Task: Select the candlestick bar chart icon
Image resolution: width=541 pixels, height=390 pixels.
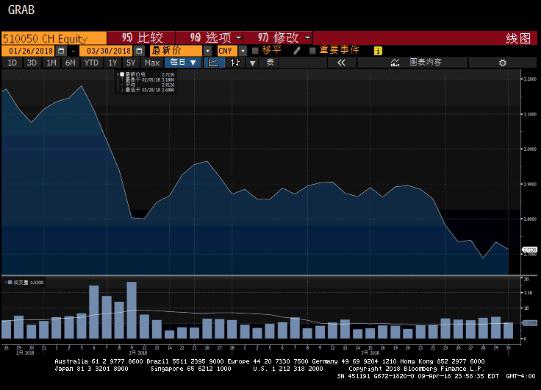Action: point(235,62)
